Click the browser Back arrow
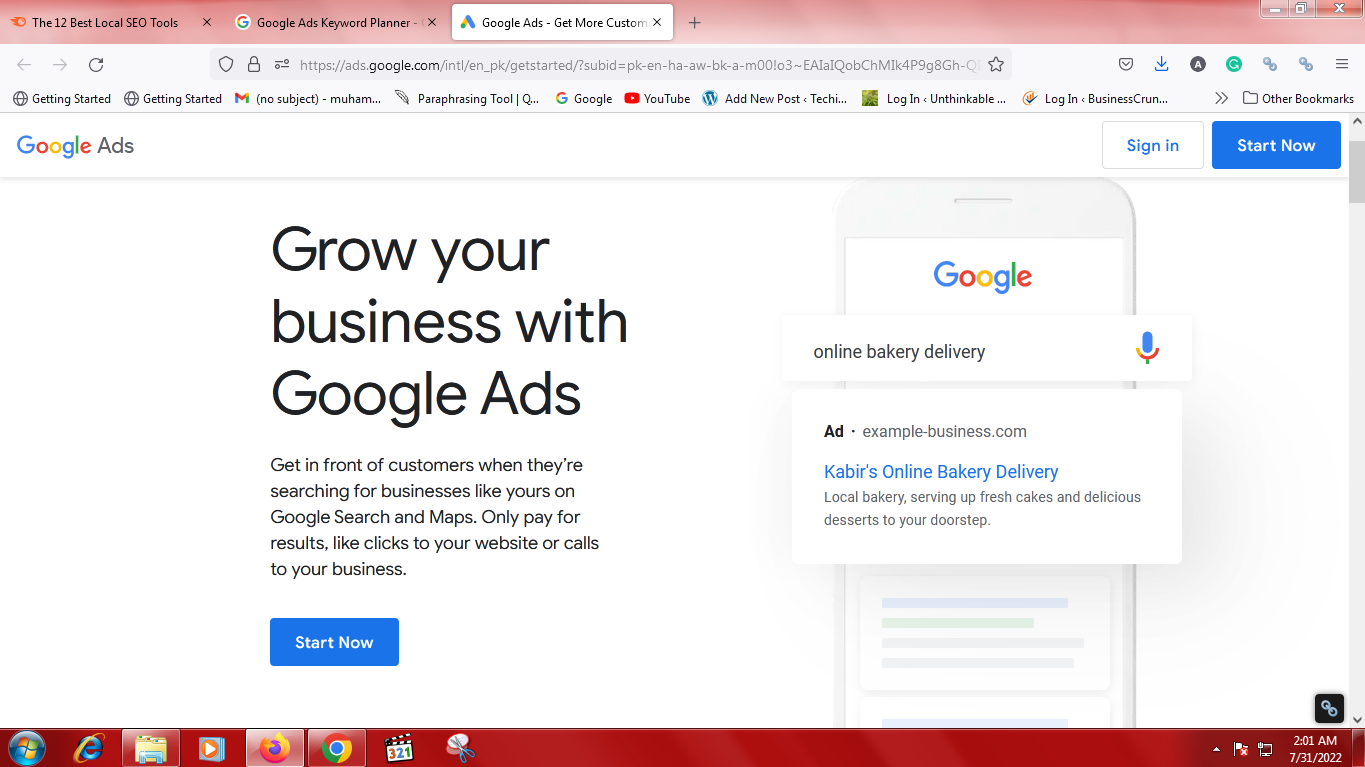The height and width of the screenshot is (767, 1365). [24, 64]
